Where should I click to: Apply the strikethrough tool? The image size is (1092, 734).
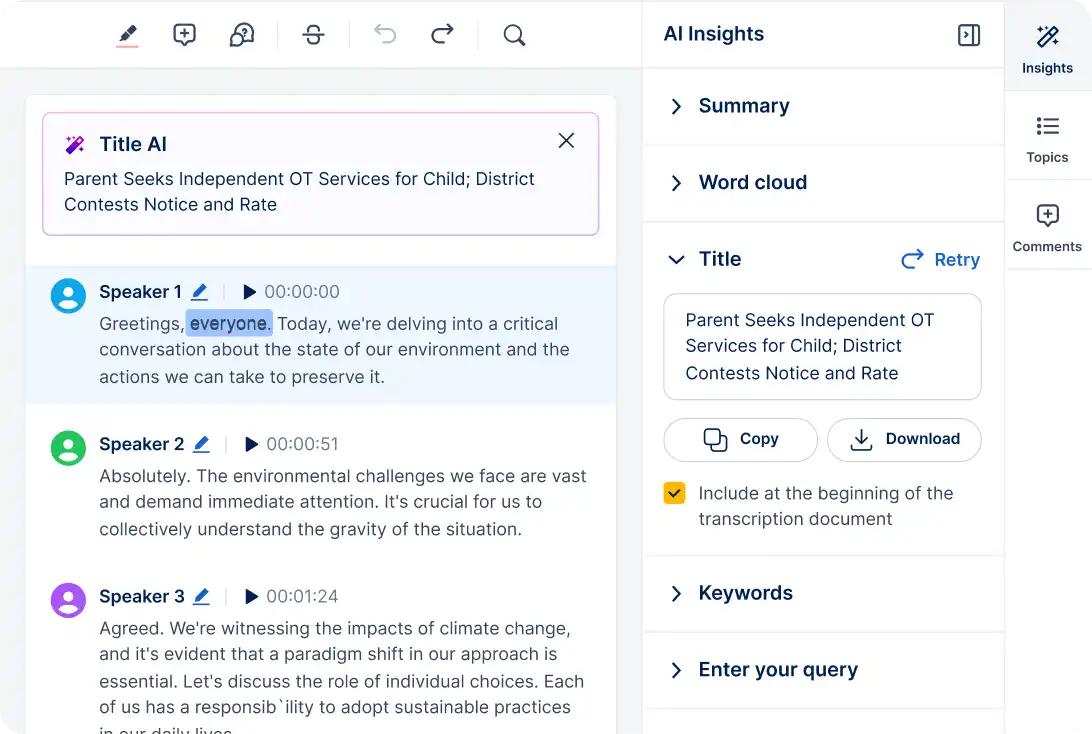313,34
